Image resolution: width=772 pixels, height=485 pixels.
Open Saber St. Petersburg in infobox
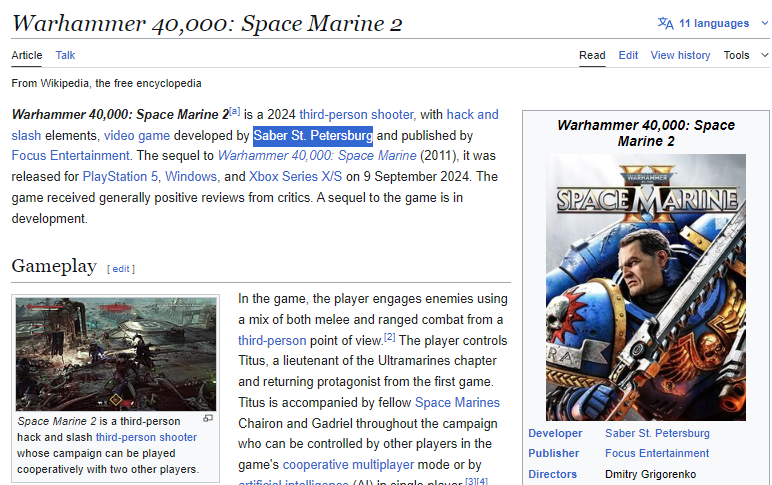[657, 433]
